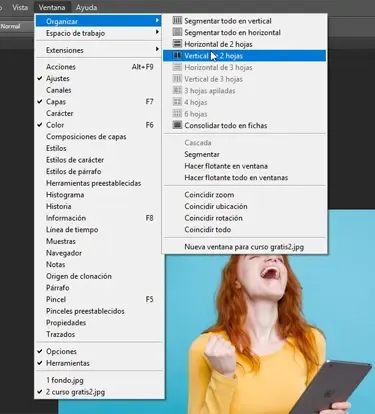375x414 pixels.
Task: Show the Origen de clonación panel
Action: coord(99,276)
